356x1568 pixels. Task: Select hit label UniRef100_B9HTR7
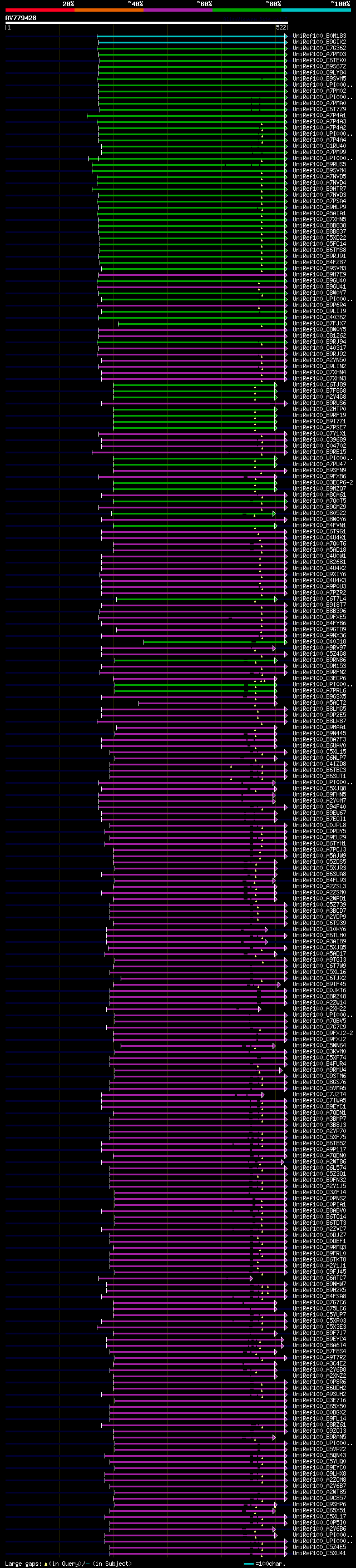(319, 189)
